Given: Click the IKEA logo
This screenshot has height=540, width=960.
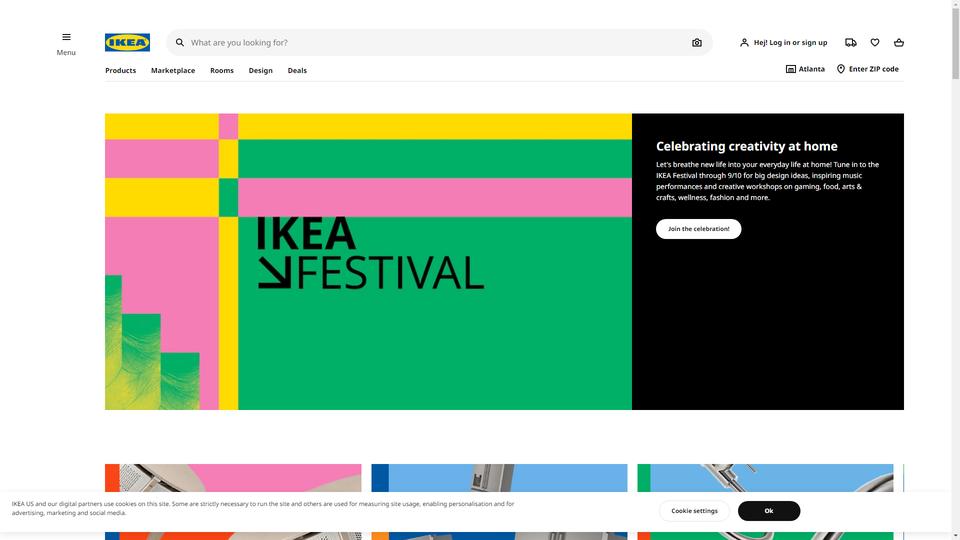Looking at the screenshot, I should point(127,42).
